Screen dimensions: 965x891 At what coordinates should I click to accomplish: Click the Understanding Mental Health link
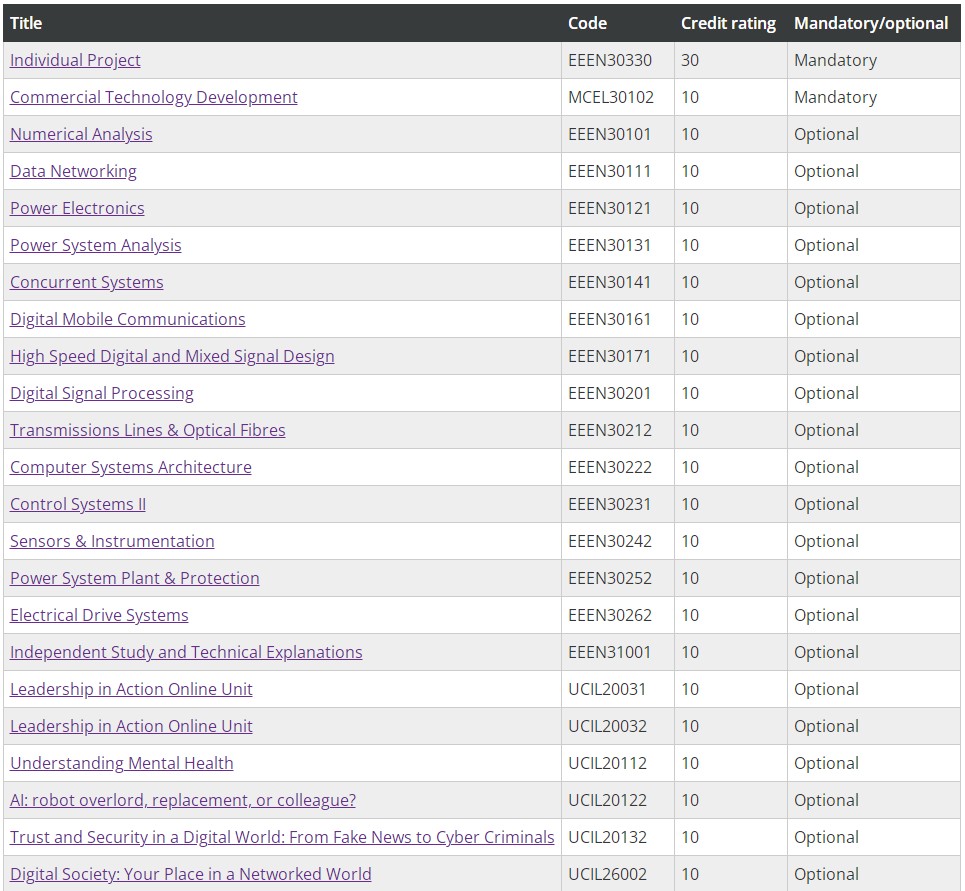click(122, 762)
